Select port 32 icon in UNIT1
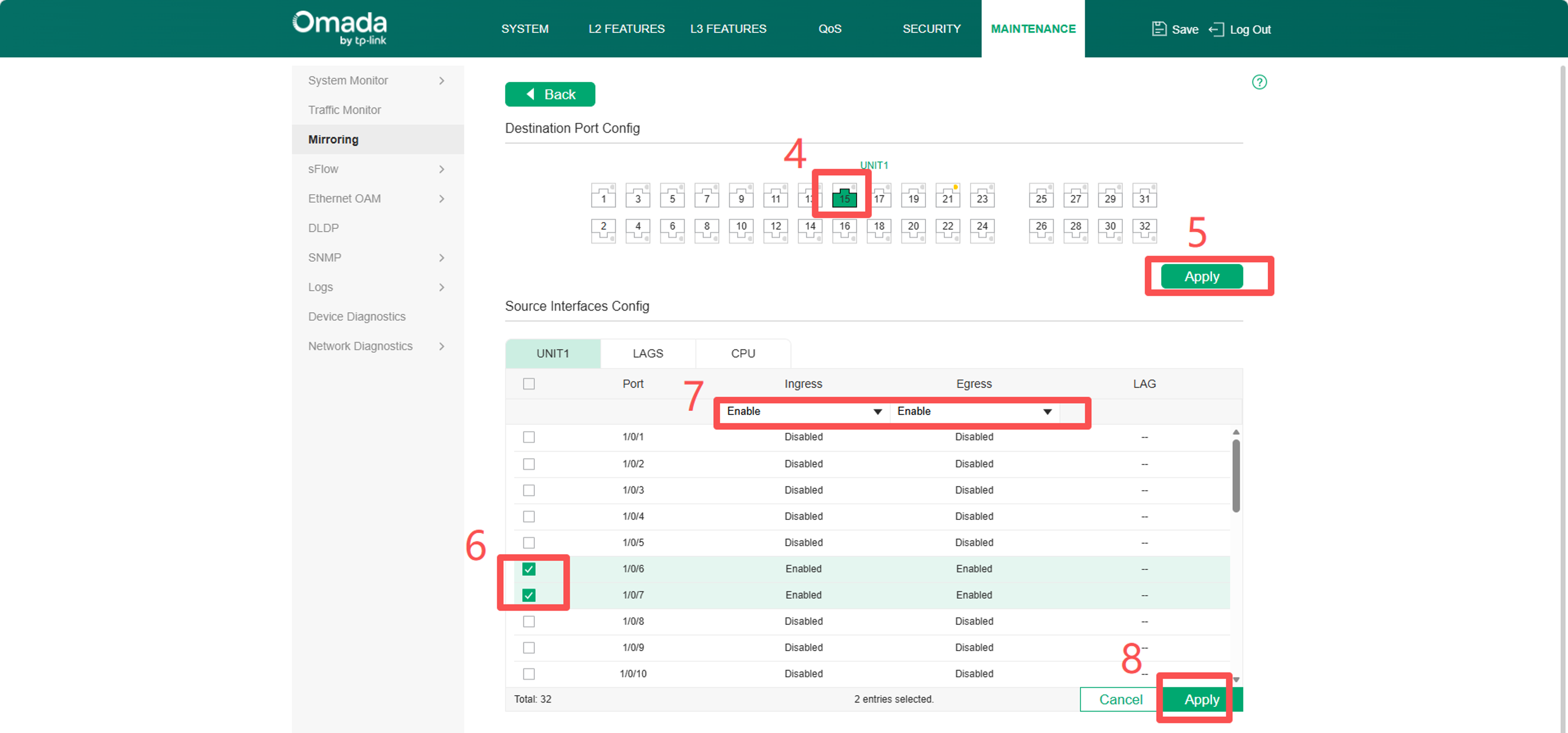The height and width of the screenshot is (733, 1568). click(1144, 230)
